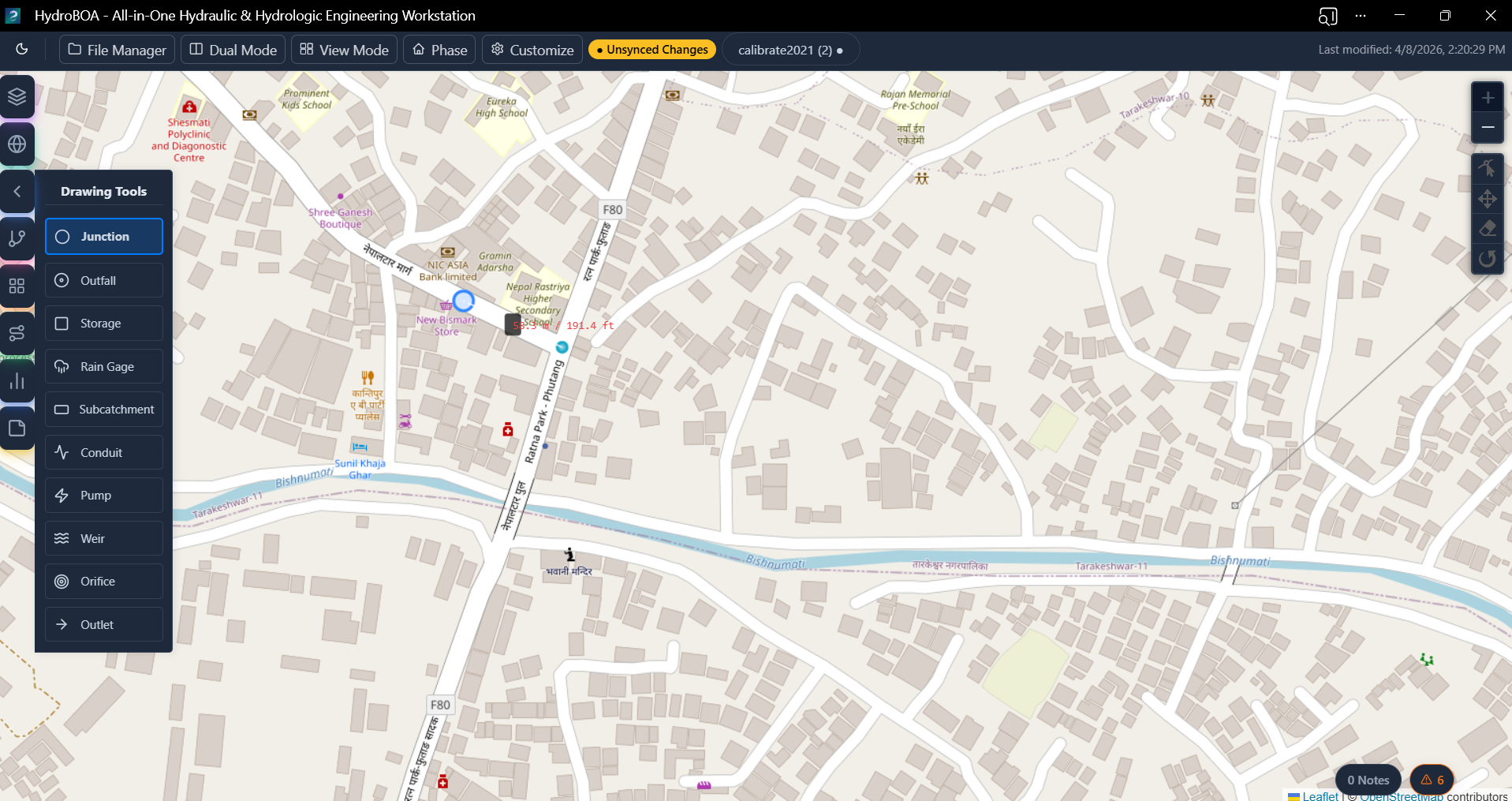
Task: Select the erase features tool on the map
Action: (1487, 229)
